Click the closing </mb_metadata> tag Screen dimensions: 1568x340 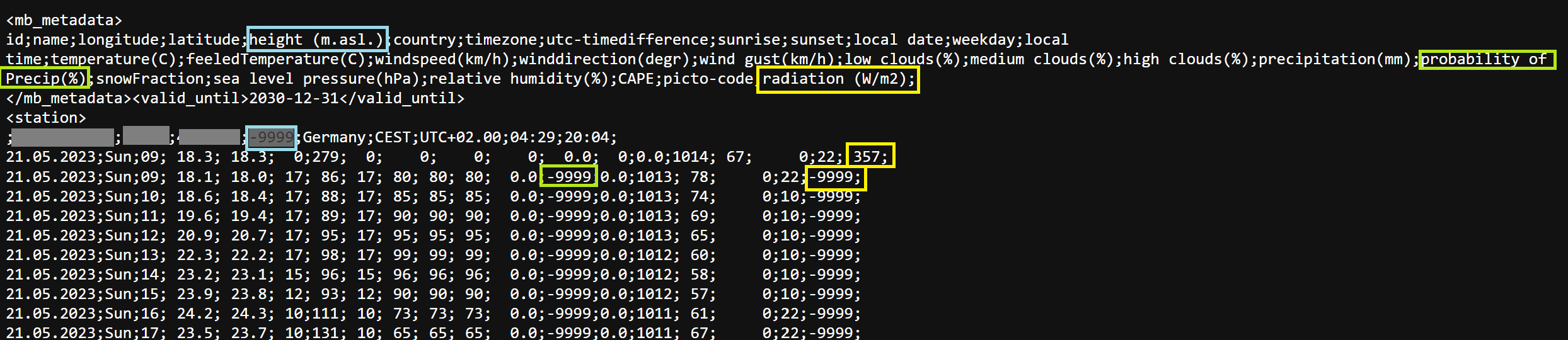(69, 98)
